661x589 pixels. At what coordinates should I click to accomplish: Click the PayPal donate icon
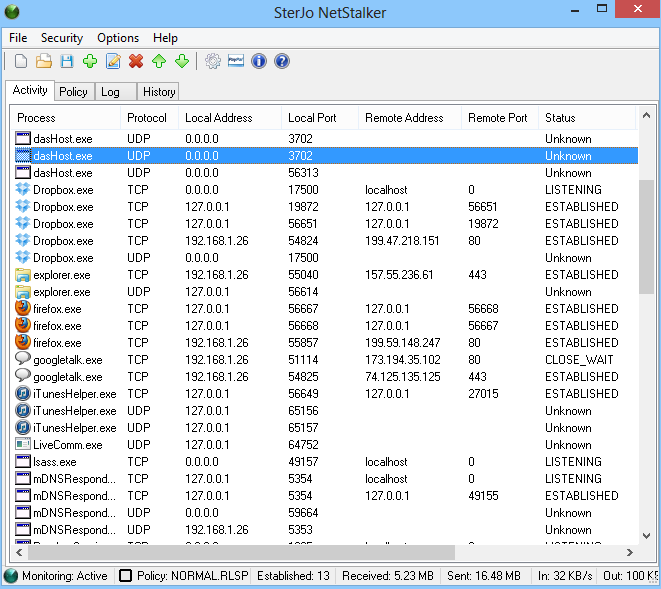[x=236, y=62]
